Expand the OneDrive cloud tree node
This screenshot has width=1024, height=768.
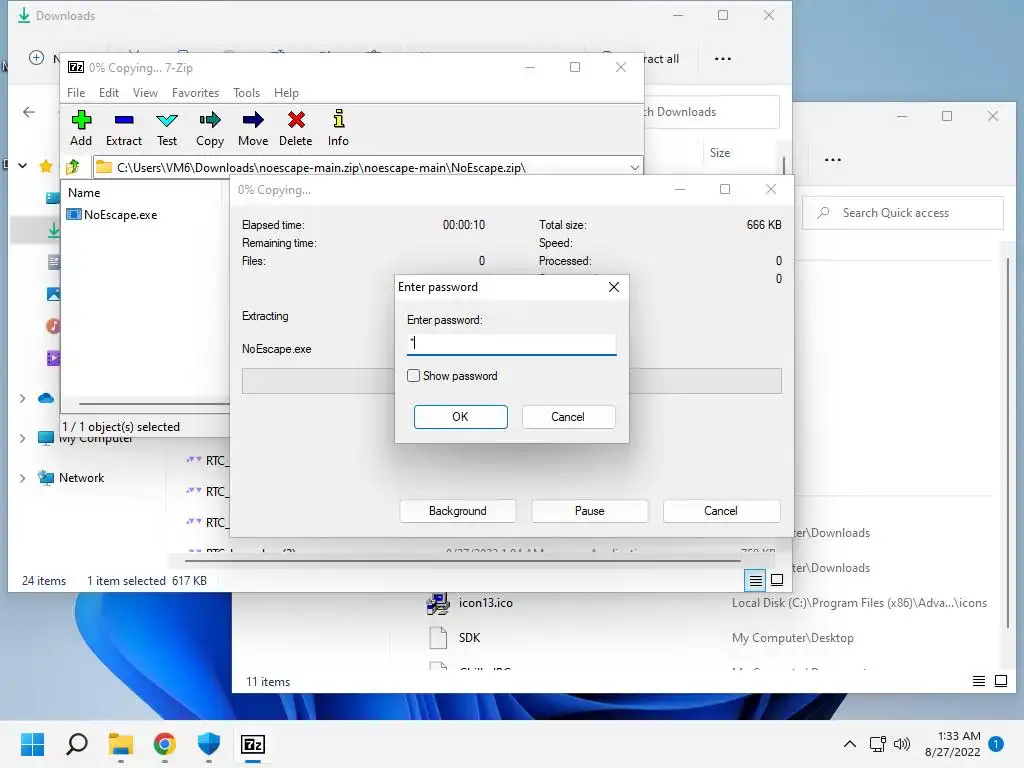[22, 398]
